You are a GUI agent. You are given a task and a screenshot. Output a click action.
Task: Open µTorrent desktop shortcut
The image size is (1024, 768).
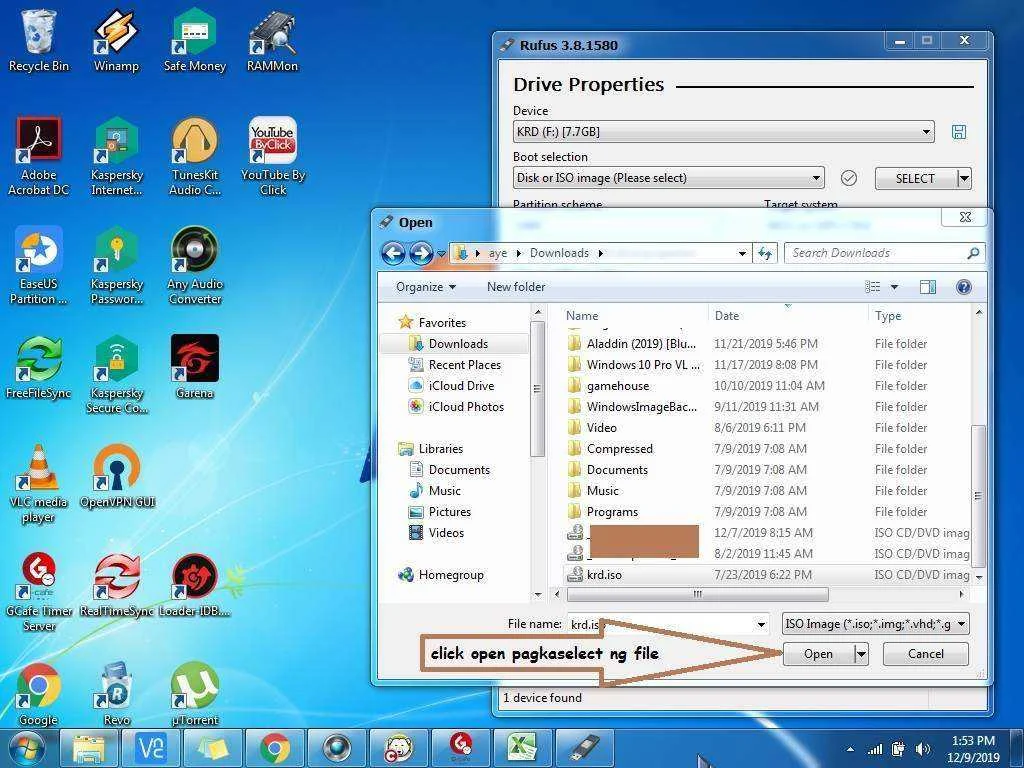[x=195, y=695]
